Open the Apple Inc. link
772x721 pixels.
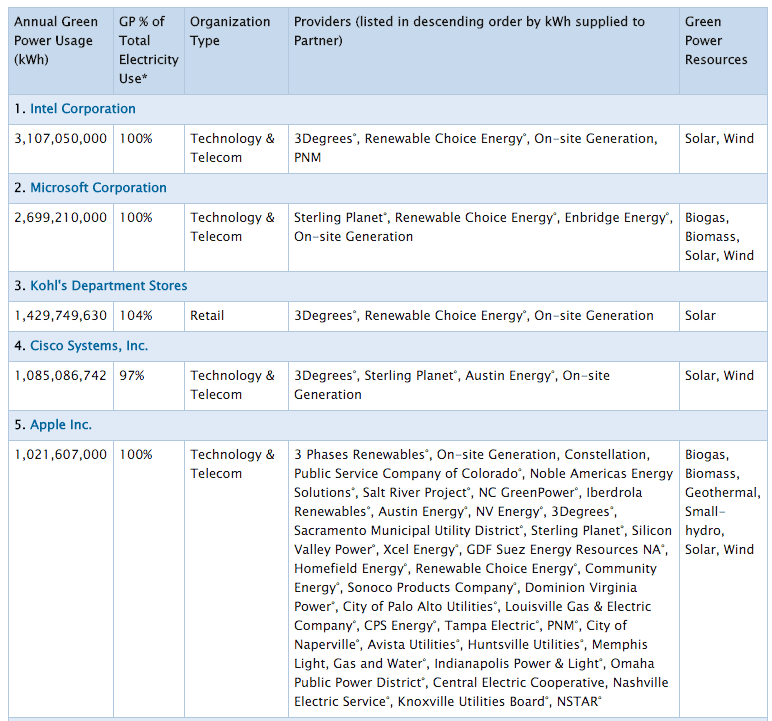(x=61, y=425)
